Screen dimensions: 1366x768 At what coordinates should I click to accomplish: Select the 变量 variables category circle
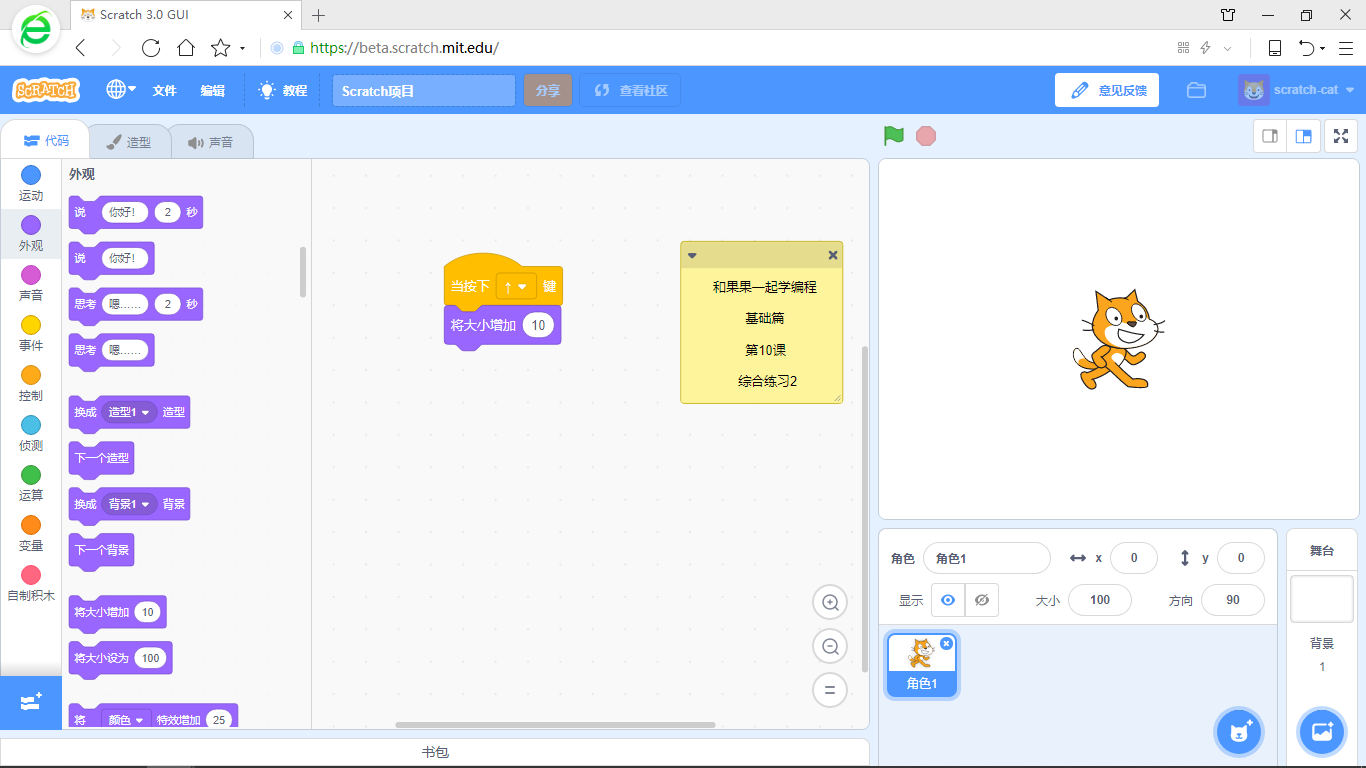31,525
